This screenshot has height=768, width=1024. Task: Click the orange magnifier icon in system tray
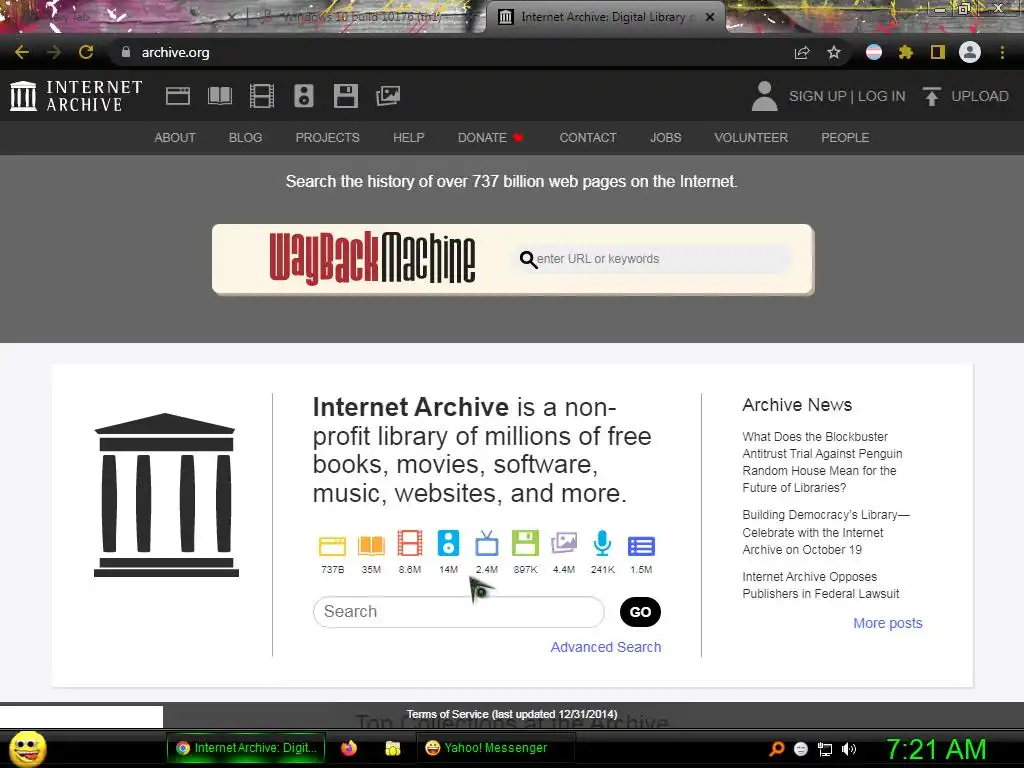point(776,749)
